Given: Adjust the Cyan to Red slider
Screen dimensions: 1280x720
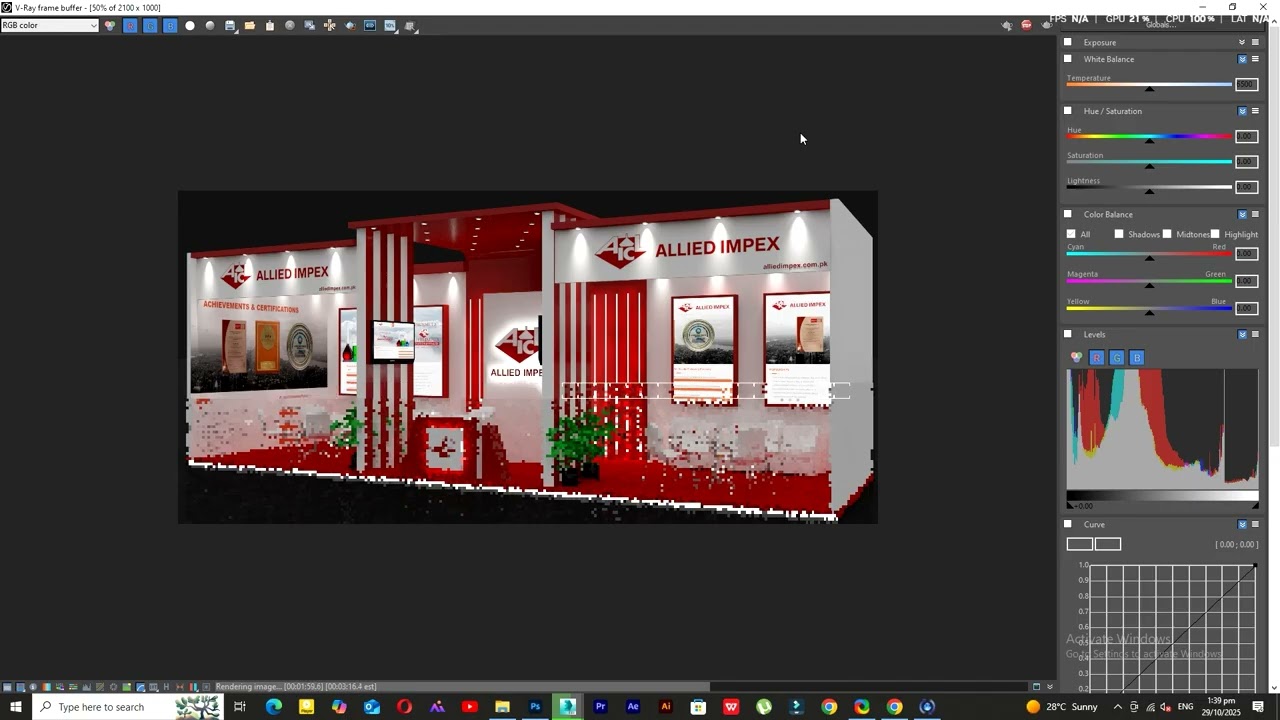Looking at the screenshot, I should click(x=1149, y=255).
